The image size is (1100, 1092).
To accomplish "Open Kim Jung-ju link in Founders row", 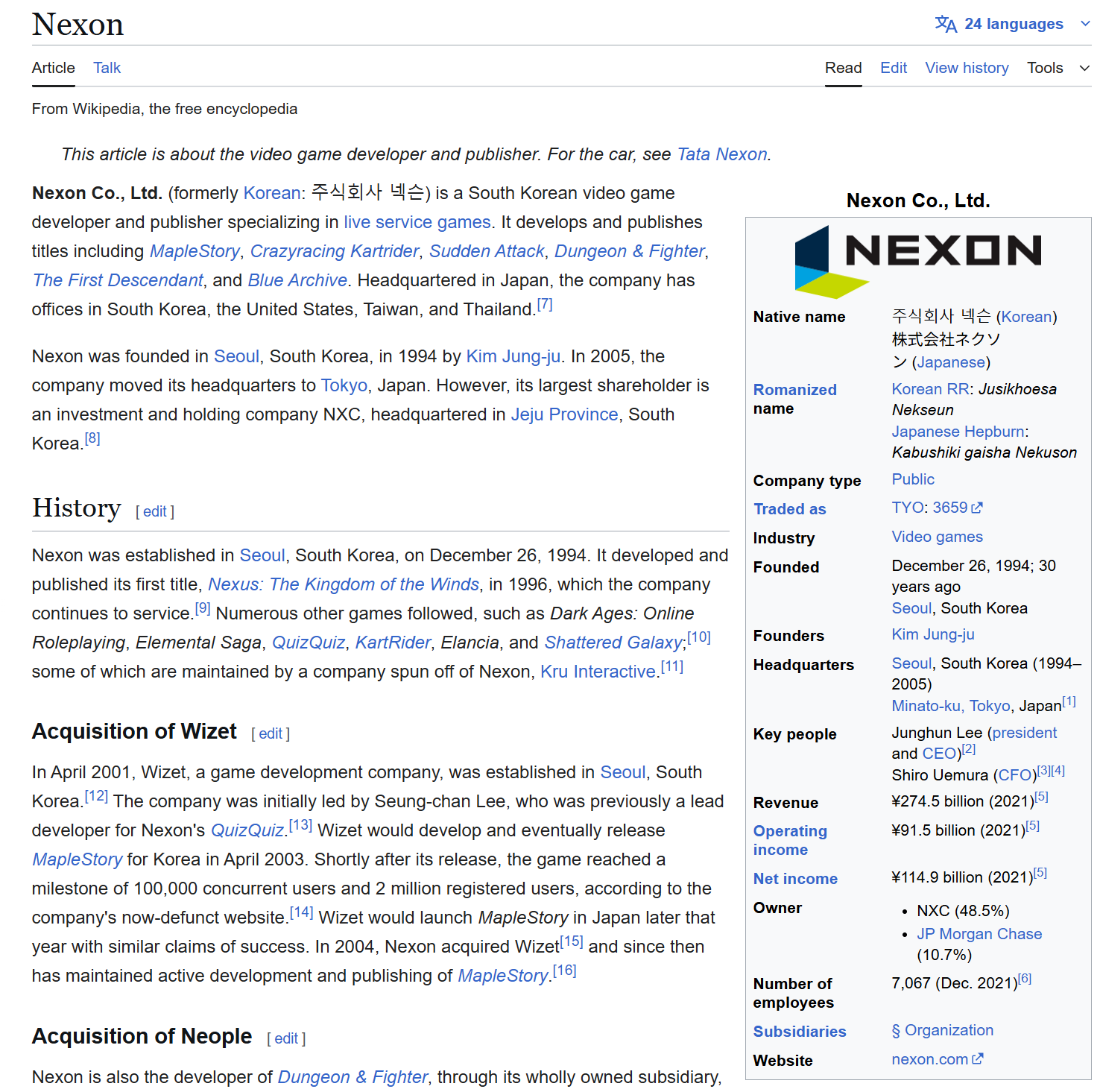I will tap(933, 634).
